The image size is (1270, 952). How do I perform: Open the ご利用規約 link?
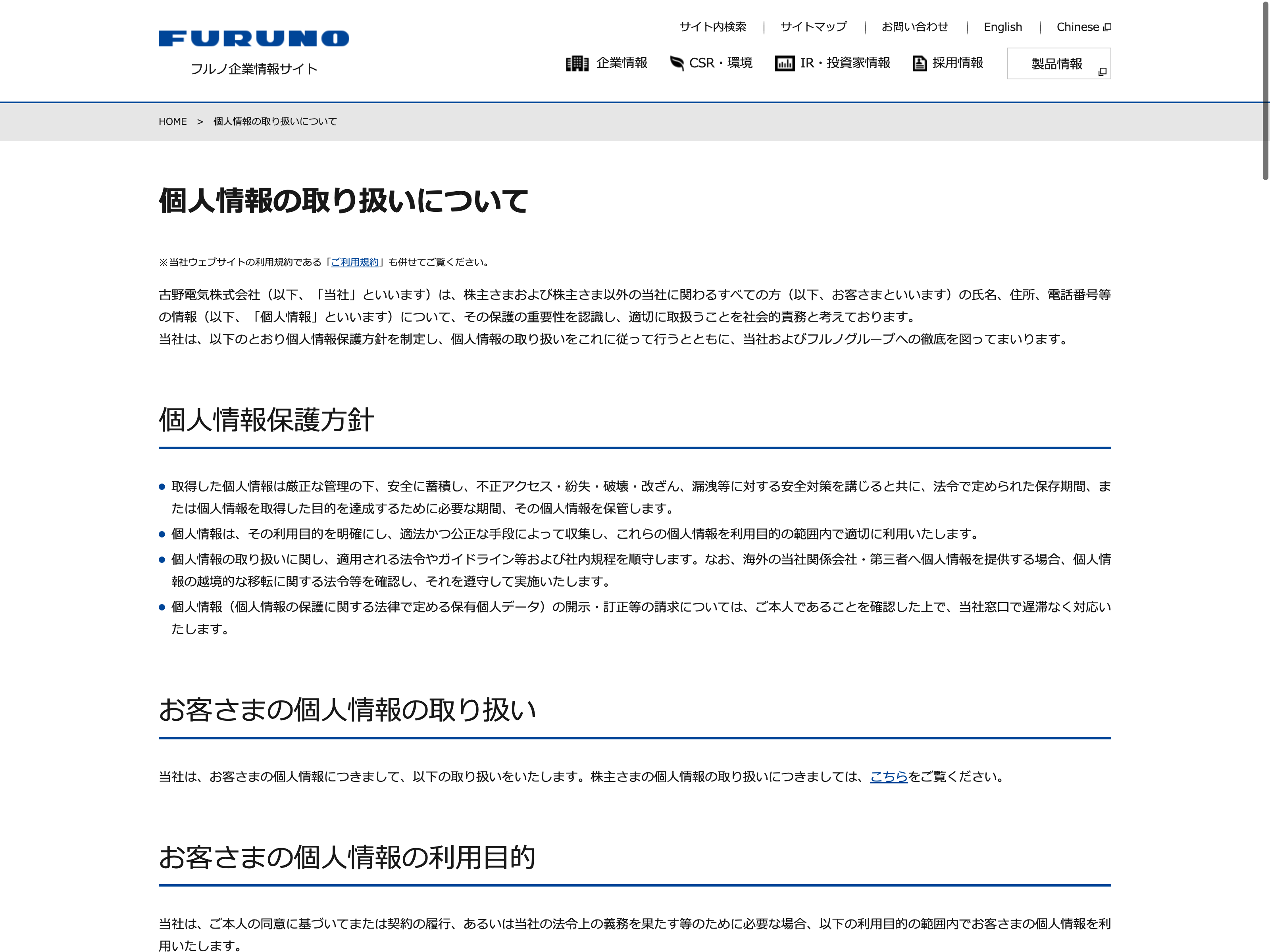(x=355, y=262)
